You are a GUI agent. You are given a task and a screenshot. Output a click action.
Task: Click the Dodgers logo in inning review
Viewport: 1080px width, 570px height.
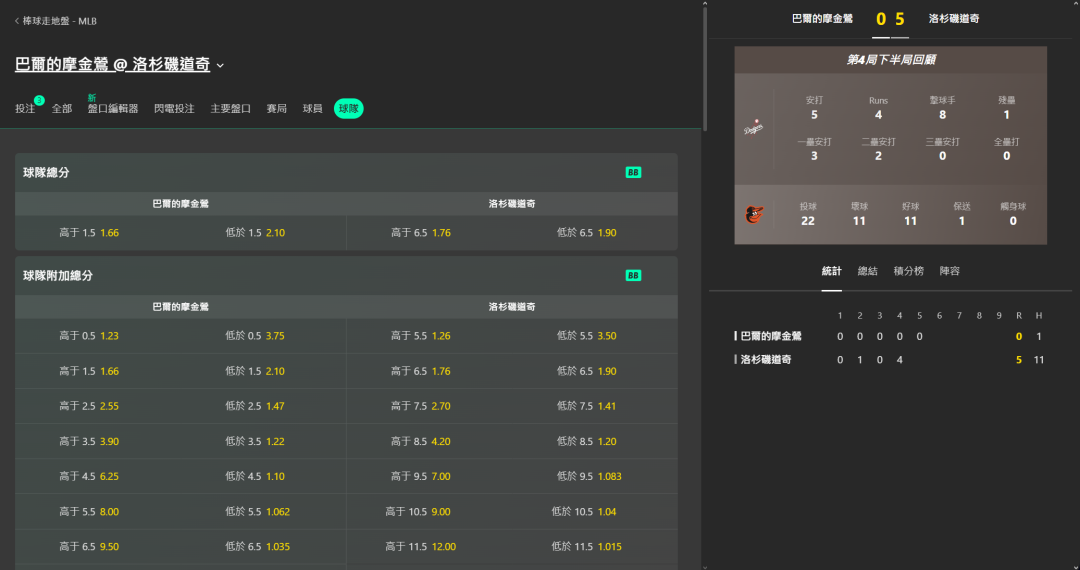754,129
